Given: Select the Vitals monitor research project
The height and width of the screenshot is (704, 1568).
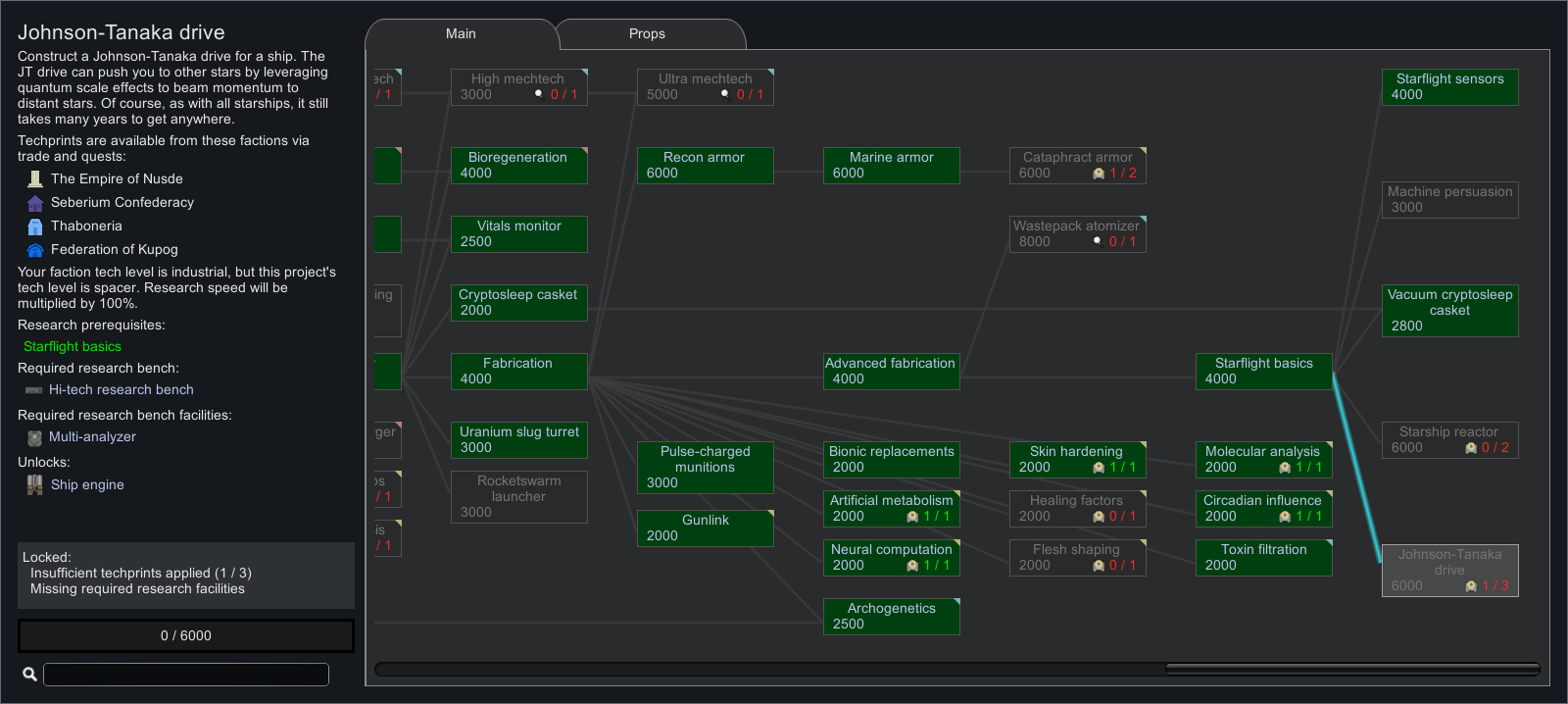Looking at the screenshot, I should (x=519, y=234).
